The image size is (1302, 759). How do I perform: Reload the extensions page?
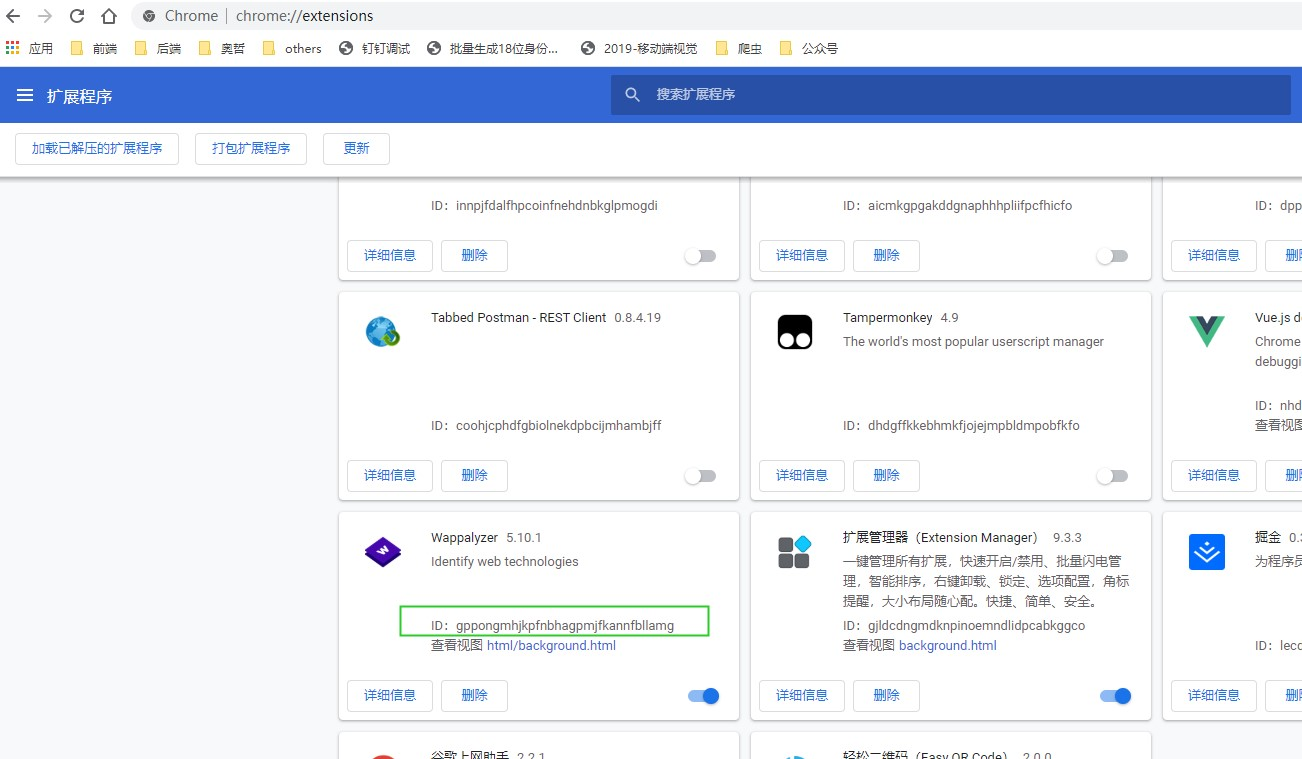(77, 16)
